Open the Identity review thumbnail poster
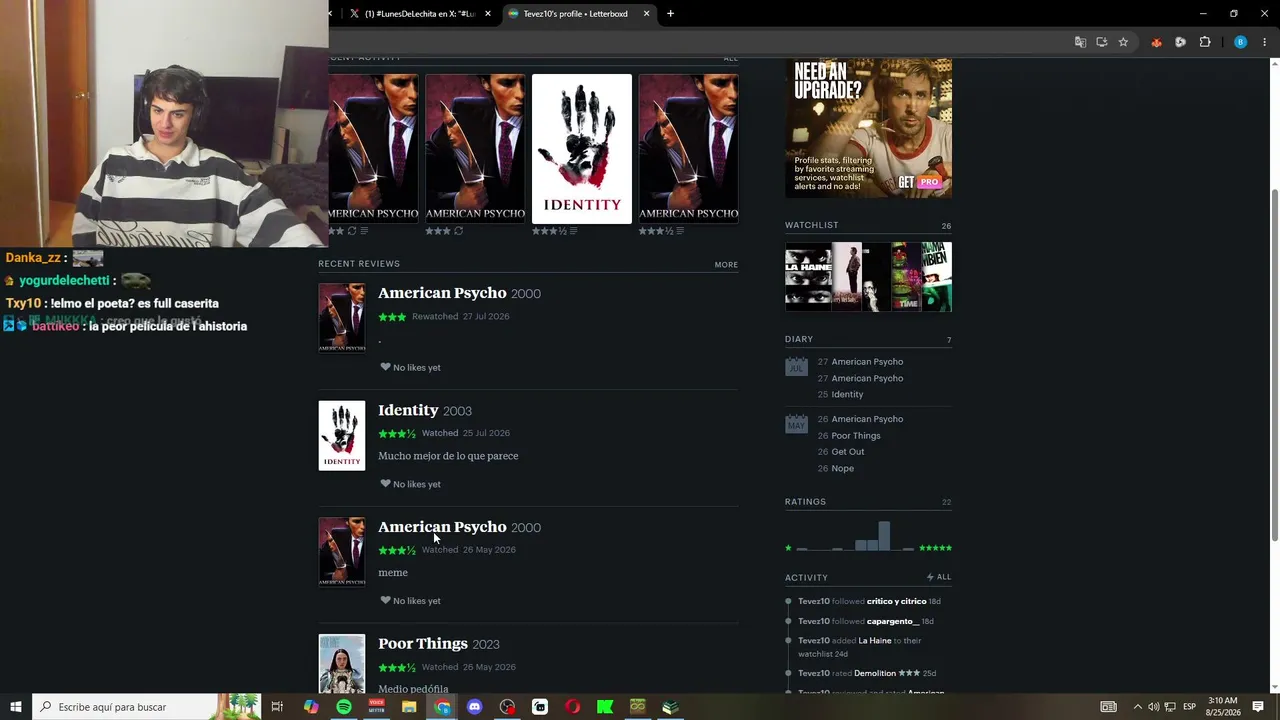 [342, 436]
